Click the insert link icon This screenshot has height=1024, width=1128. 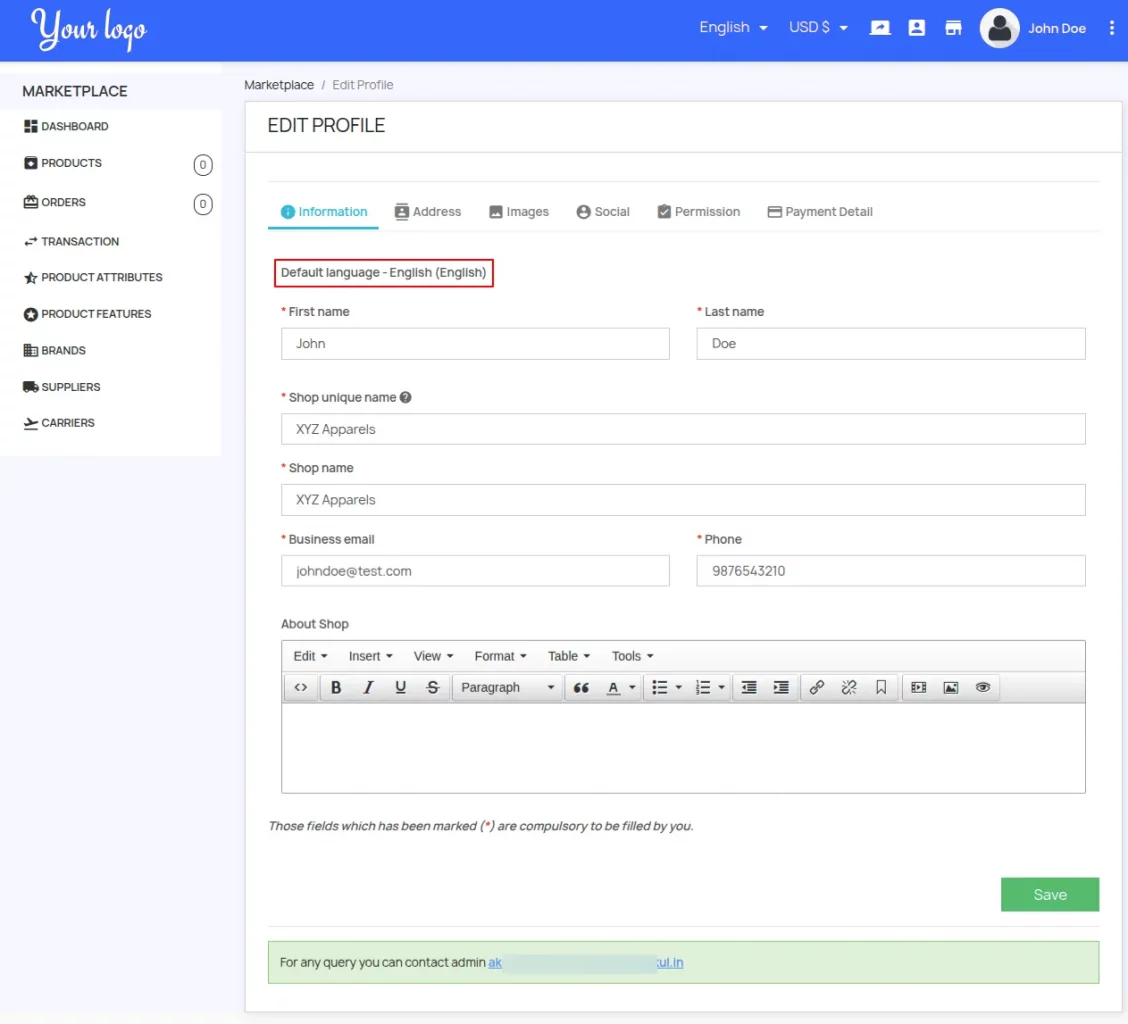[x=816, y=687]
